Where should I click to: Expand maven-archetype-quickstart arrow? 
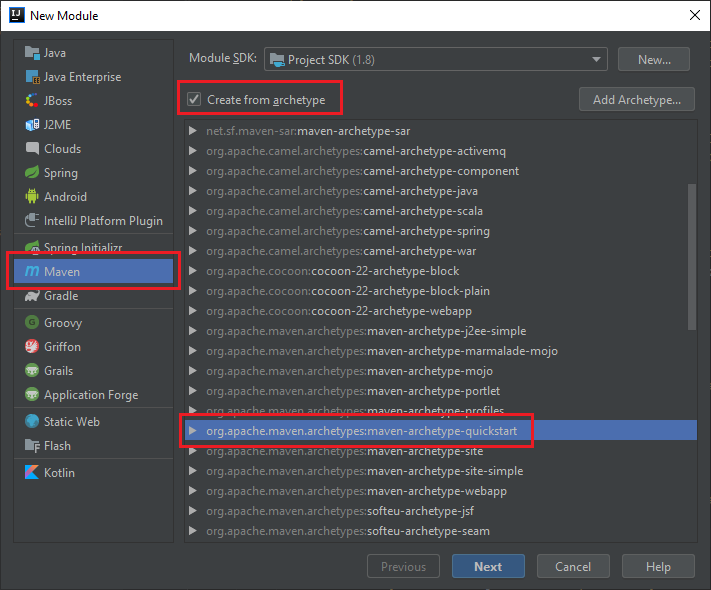tap(193, 431)
